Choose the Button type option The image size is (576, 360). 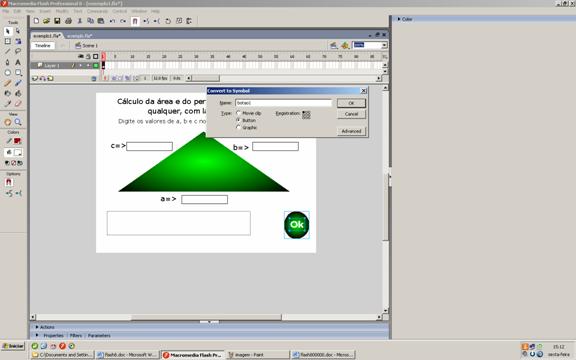pyautogui.click(x=238, y=120)
